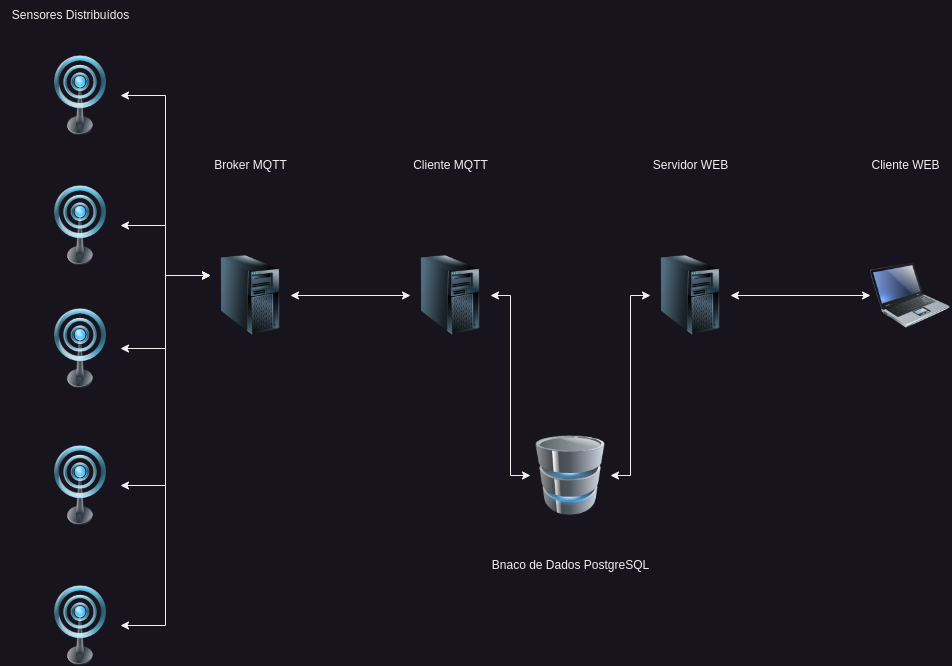This screenshot has width=952, height=666.
Task: Click the PostgreSQL database cylinder icon
Action: point(570,475)
